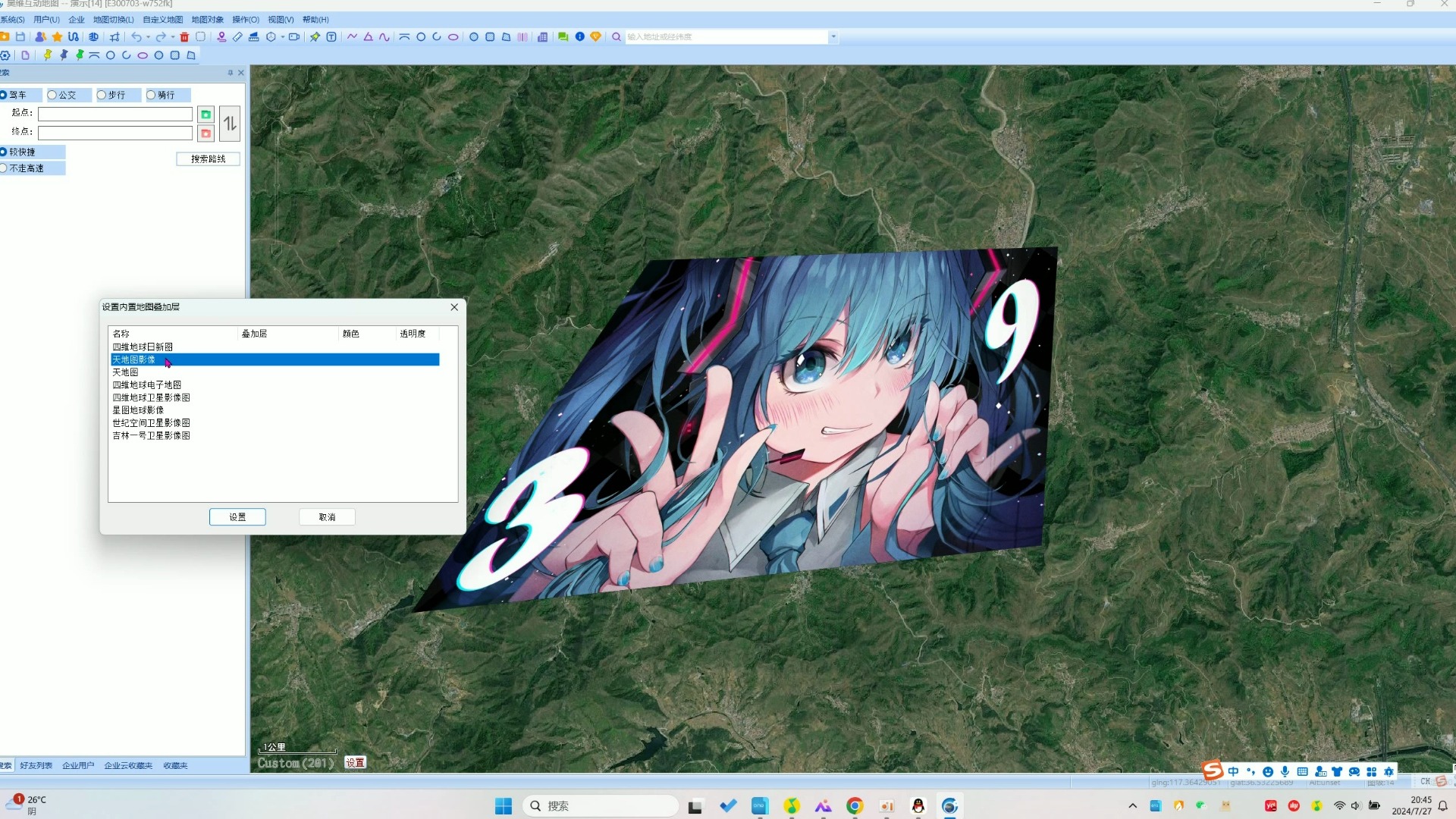Close the 设置内置地图叠加层 dialog
Screen dimensions: 1456x819
coord(454,307)
